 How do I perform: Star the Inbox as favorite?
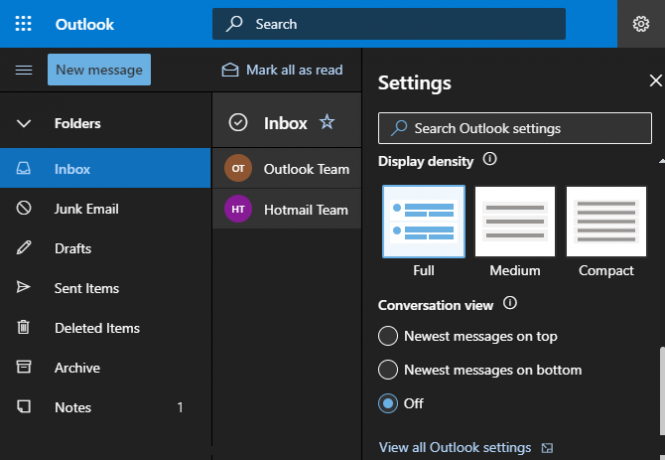[327, 123]
